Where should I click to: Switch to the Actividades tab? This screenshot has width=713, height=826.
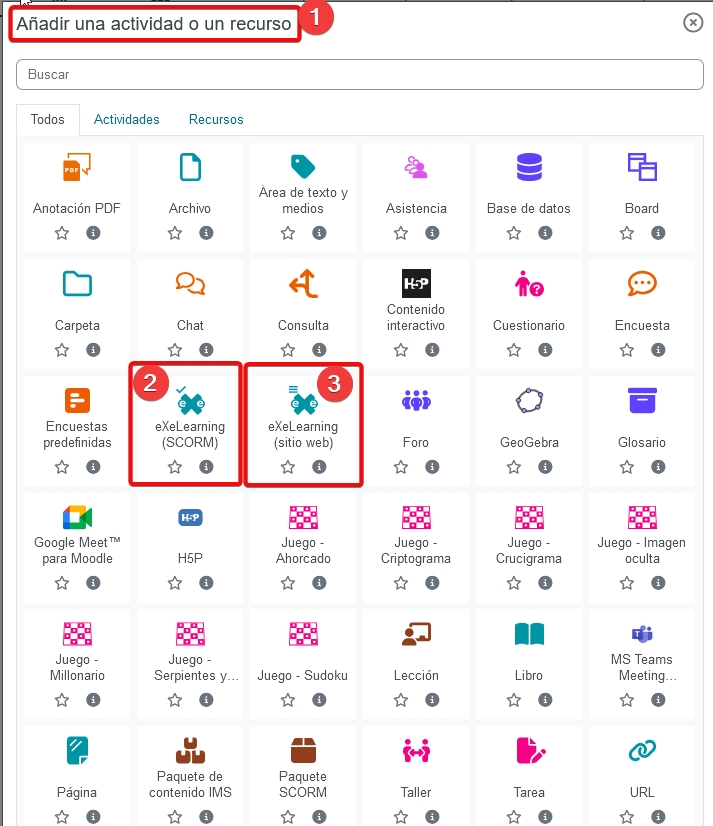click(x=126, y=120)
